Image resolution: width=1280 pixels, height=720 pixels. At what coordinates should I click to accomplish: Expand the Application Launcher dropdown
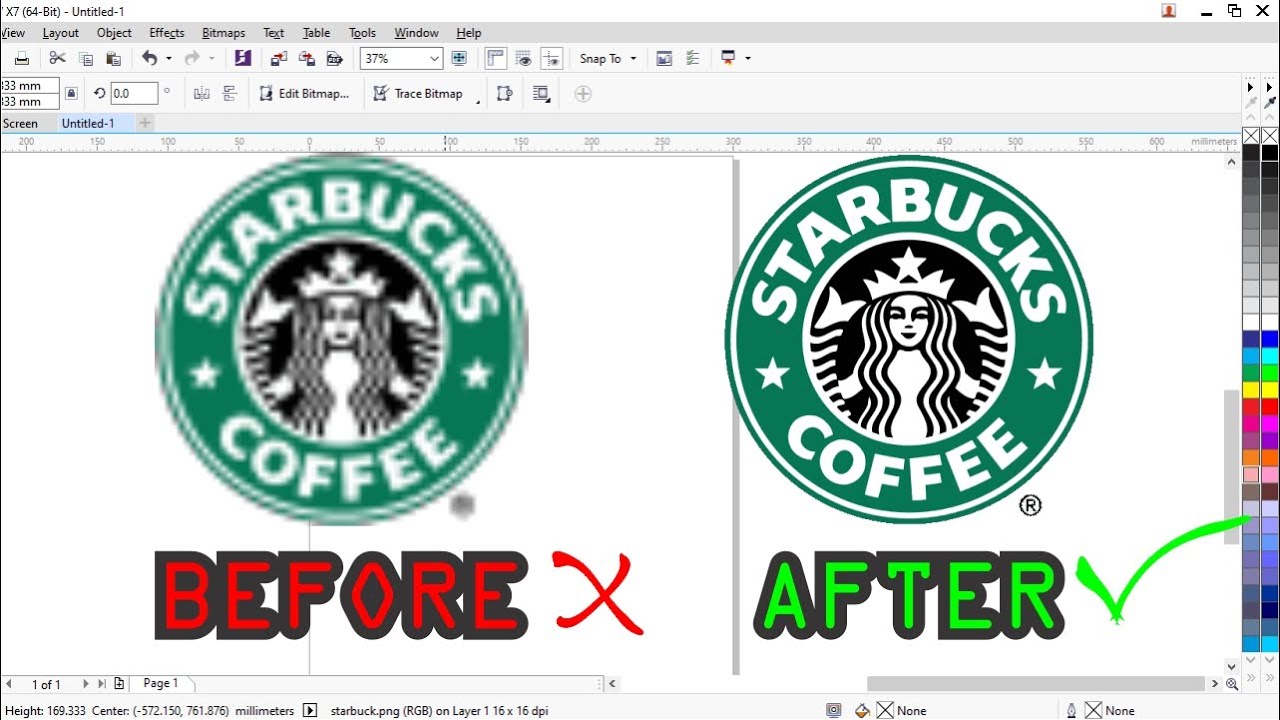click(x=747, y=59)
